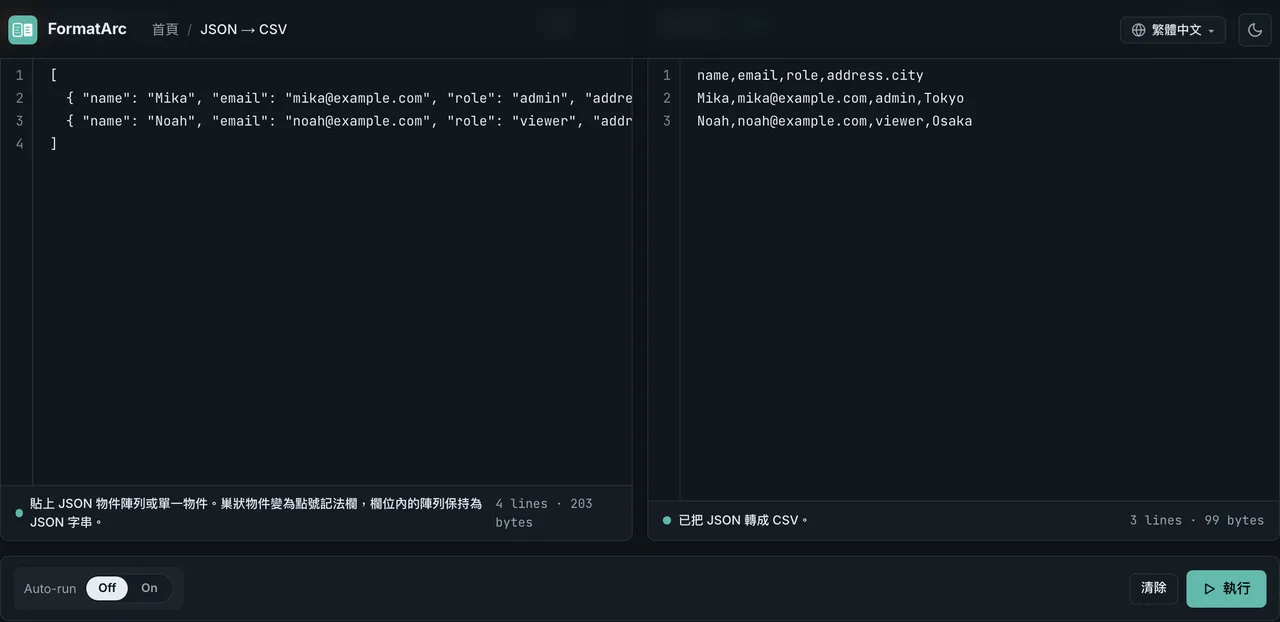
Task: Switch Auto-run to Off
Action: [107, 588]
